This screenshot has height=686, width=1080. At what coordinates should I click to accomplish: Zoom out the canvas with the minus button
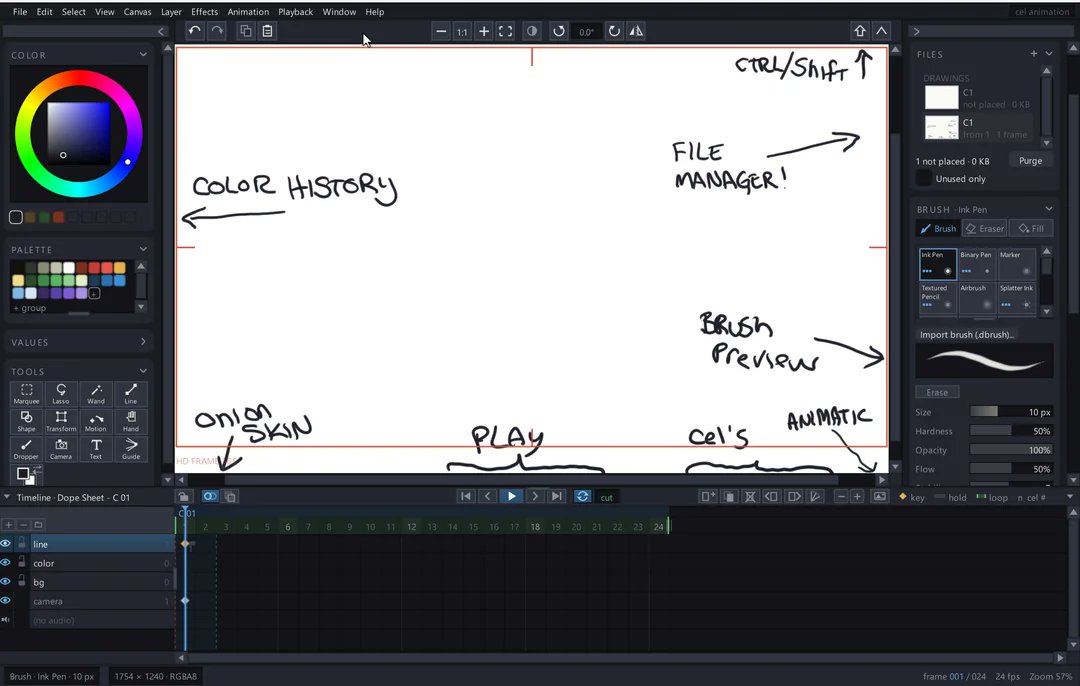(441, 31)
